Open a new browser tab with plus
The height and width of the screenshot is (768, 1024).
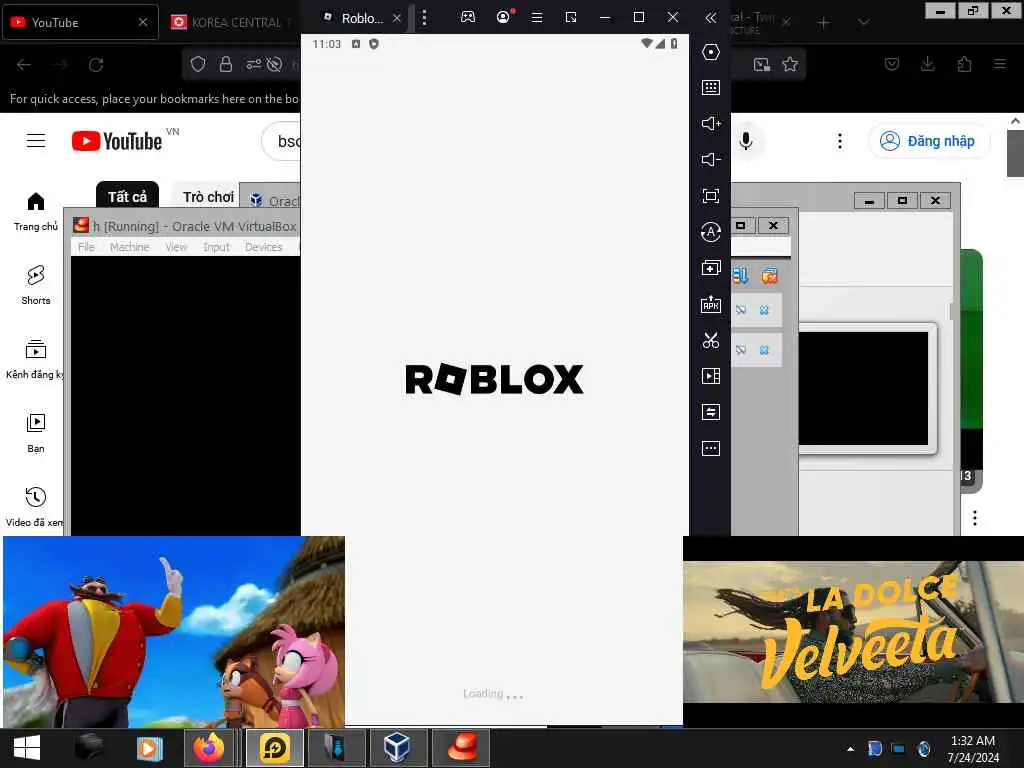[824, 23]
